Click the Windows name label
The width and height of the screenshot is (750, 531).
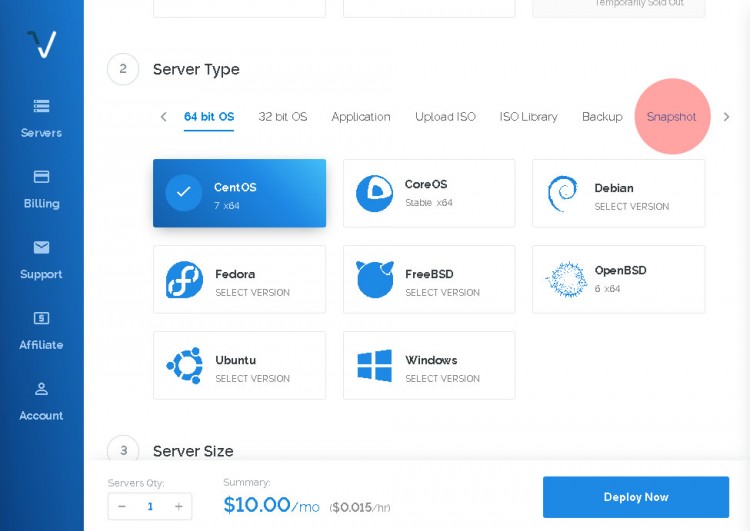(x=431, y=360)
